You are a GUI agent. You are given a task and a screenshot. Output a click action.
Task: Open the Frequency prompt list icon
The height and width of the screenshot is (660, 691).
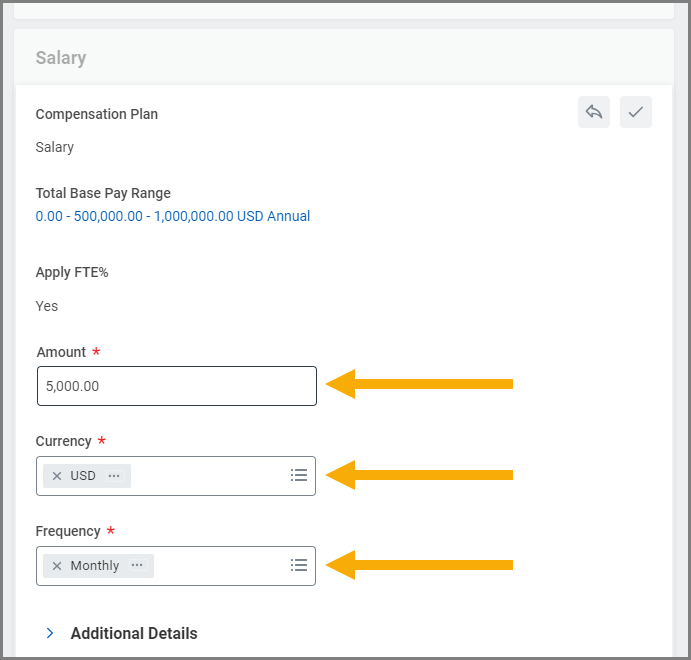click(298, 565)
